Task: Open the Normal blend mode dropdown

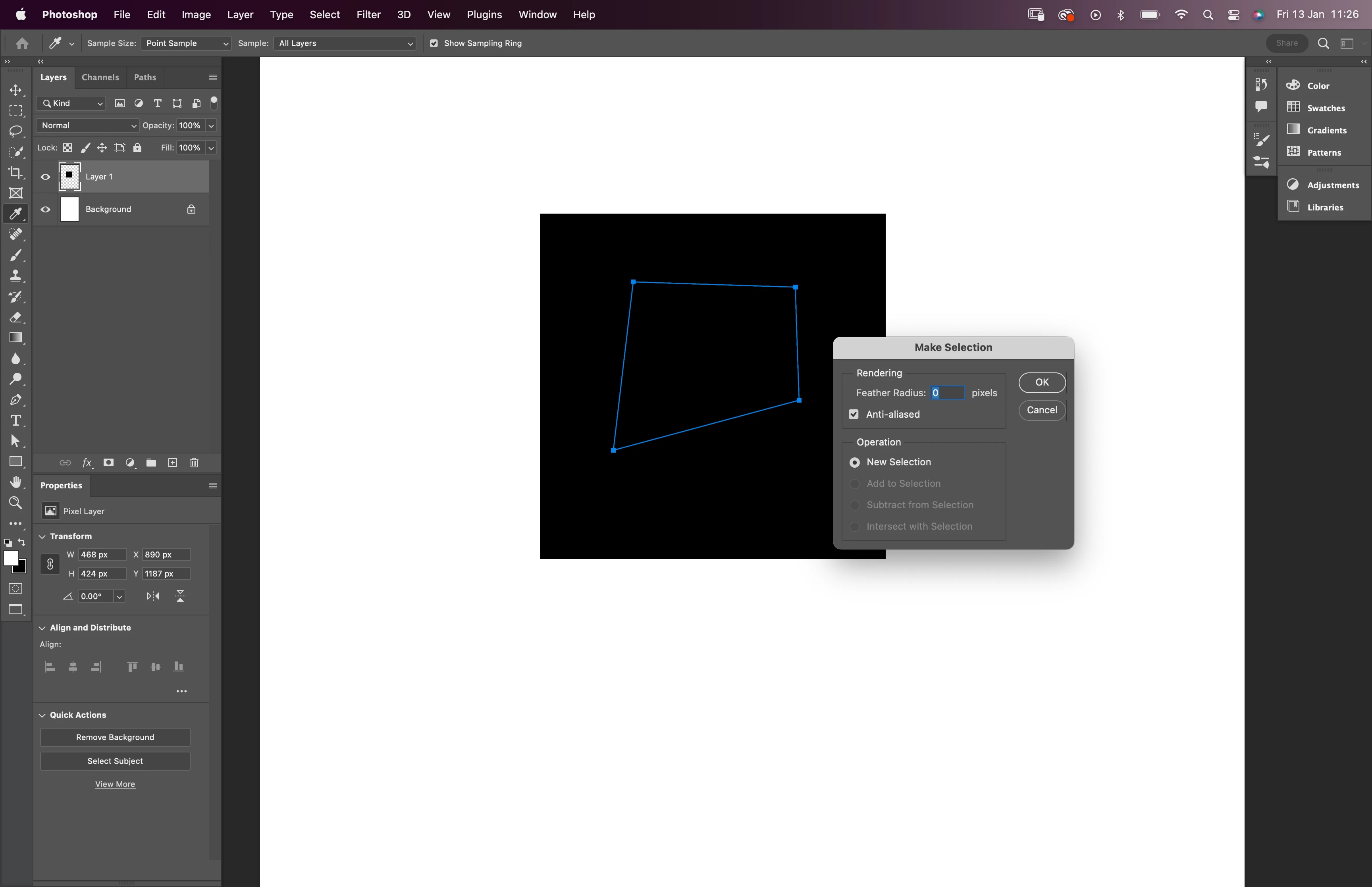Action: click(x=87, y=125)
